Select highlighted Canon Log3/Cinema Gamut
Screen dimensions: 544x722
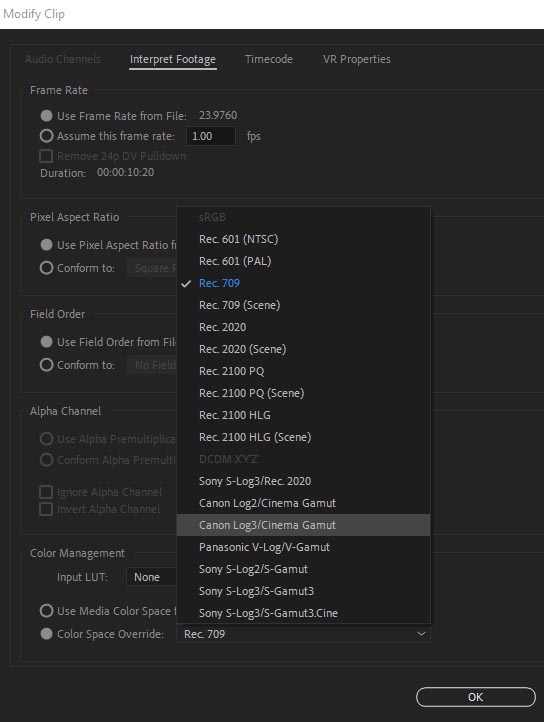click(304, 525)
